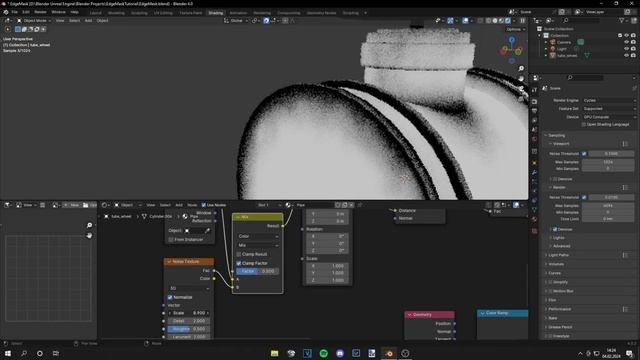Click the Roughness slider in Noise Texture
The image size is (640, 360).
pos(189,329)
